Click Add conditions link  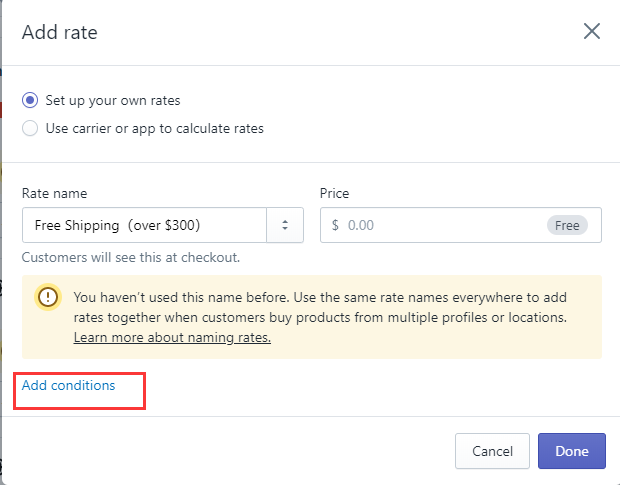(x=69, y=385)
